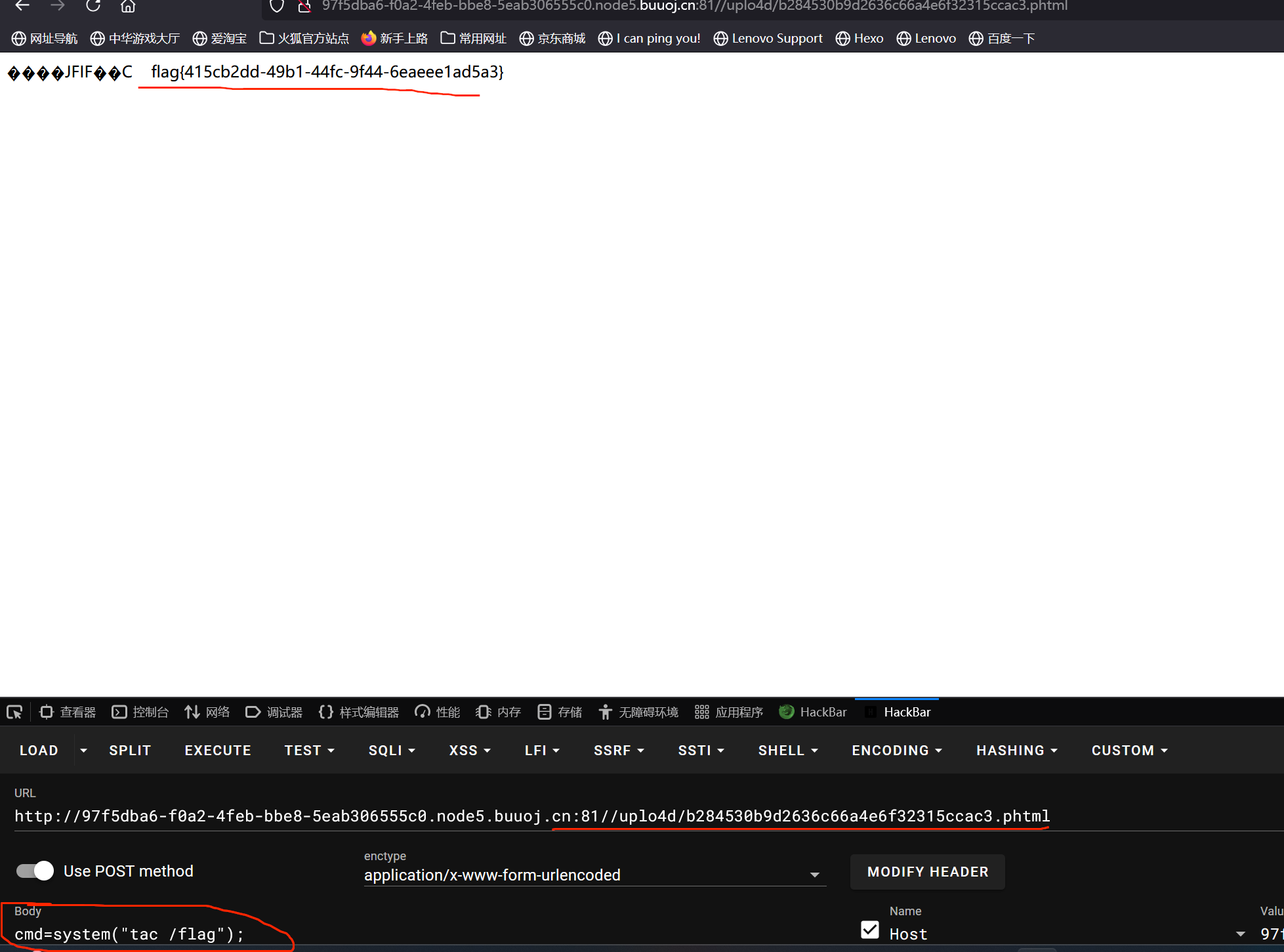Screen dimensions: 1284x952
Task: Open the Console (控制台) panel
Action: tap(140, 712)
